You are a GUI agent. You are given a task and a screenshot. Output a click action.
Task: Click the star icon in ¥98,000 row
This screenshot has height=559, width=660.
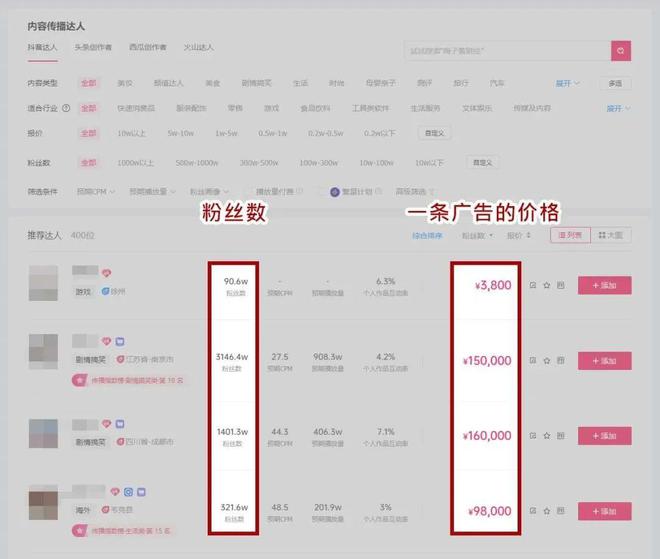pyautogui.click(x=546, y=511)
